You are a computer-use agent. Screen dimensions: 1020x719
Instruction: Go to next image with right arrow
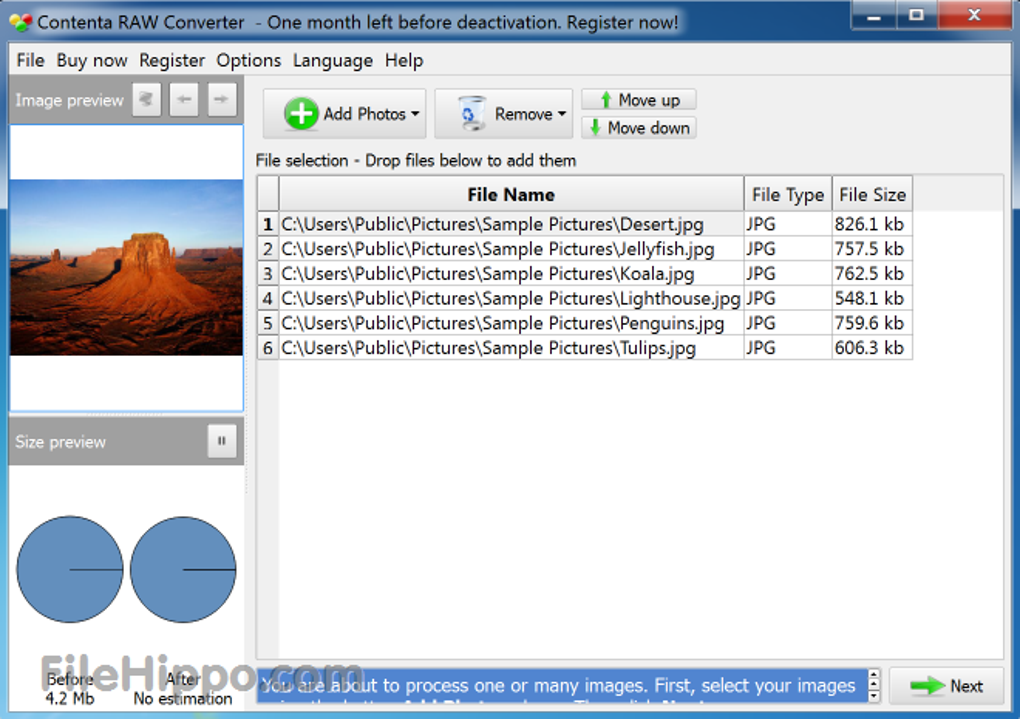click(222, 100)
